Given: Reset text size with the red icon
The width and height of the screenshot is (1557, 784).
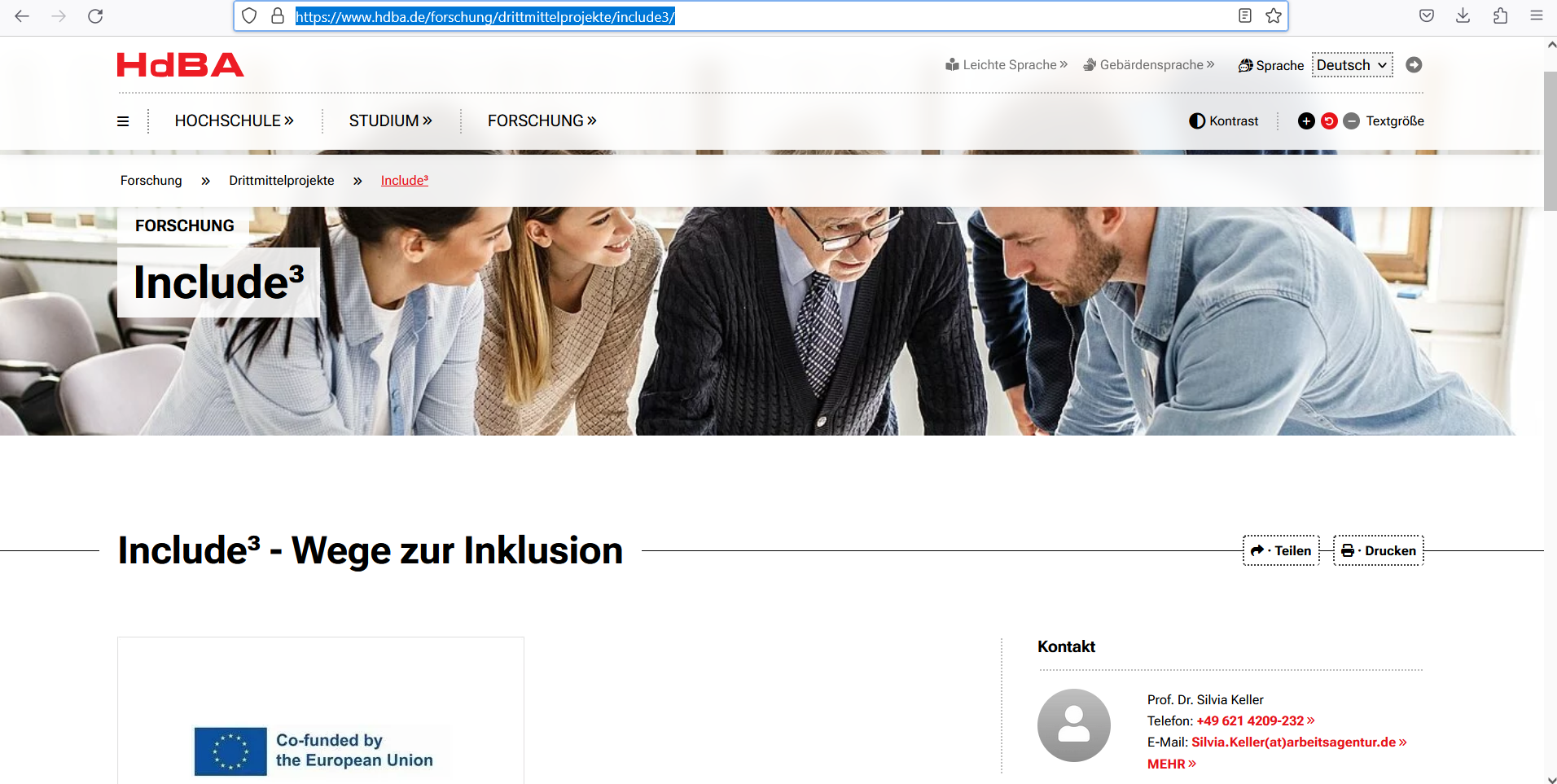Looking at the screenshot, I should [1329, 121].
